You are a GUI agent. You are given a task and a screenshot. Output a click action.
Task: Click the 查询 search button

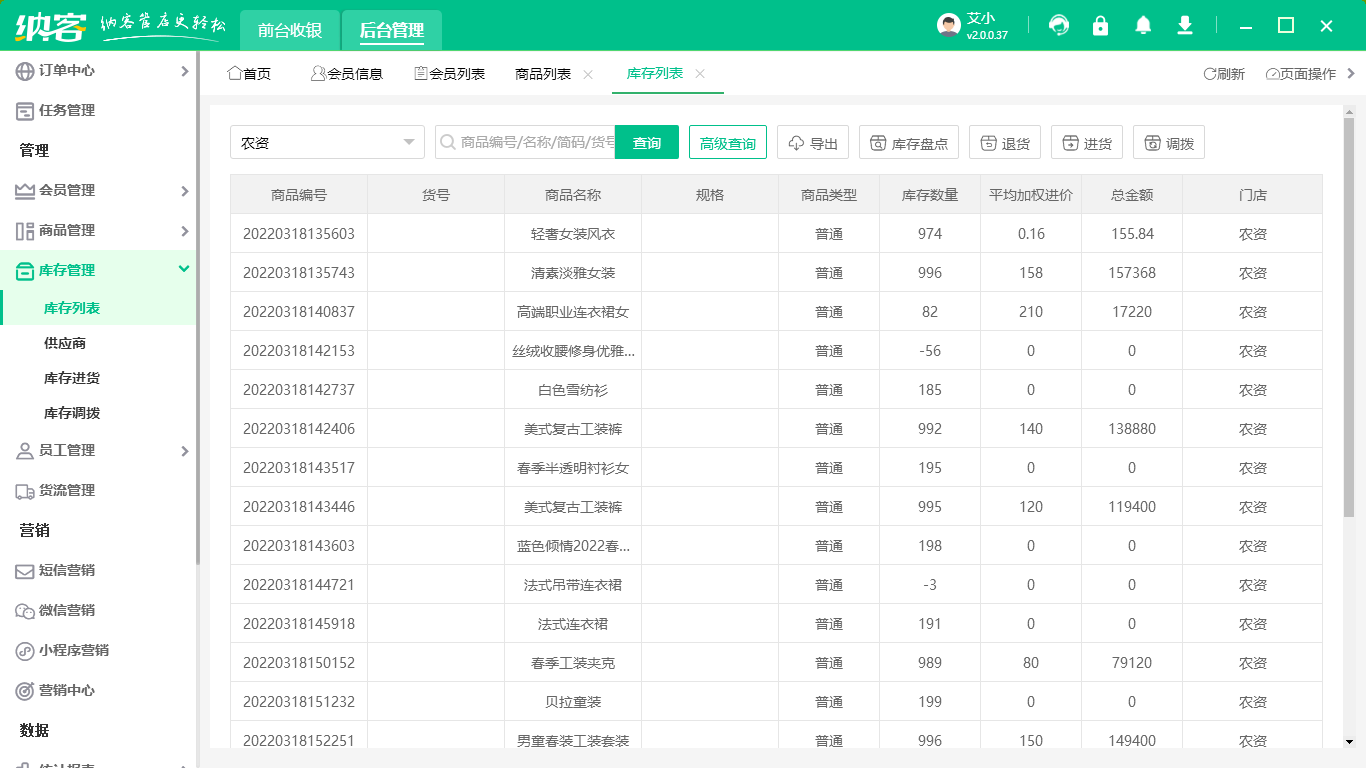[x=647, y=142]
